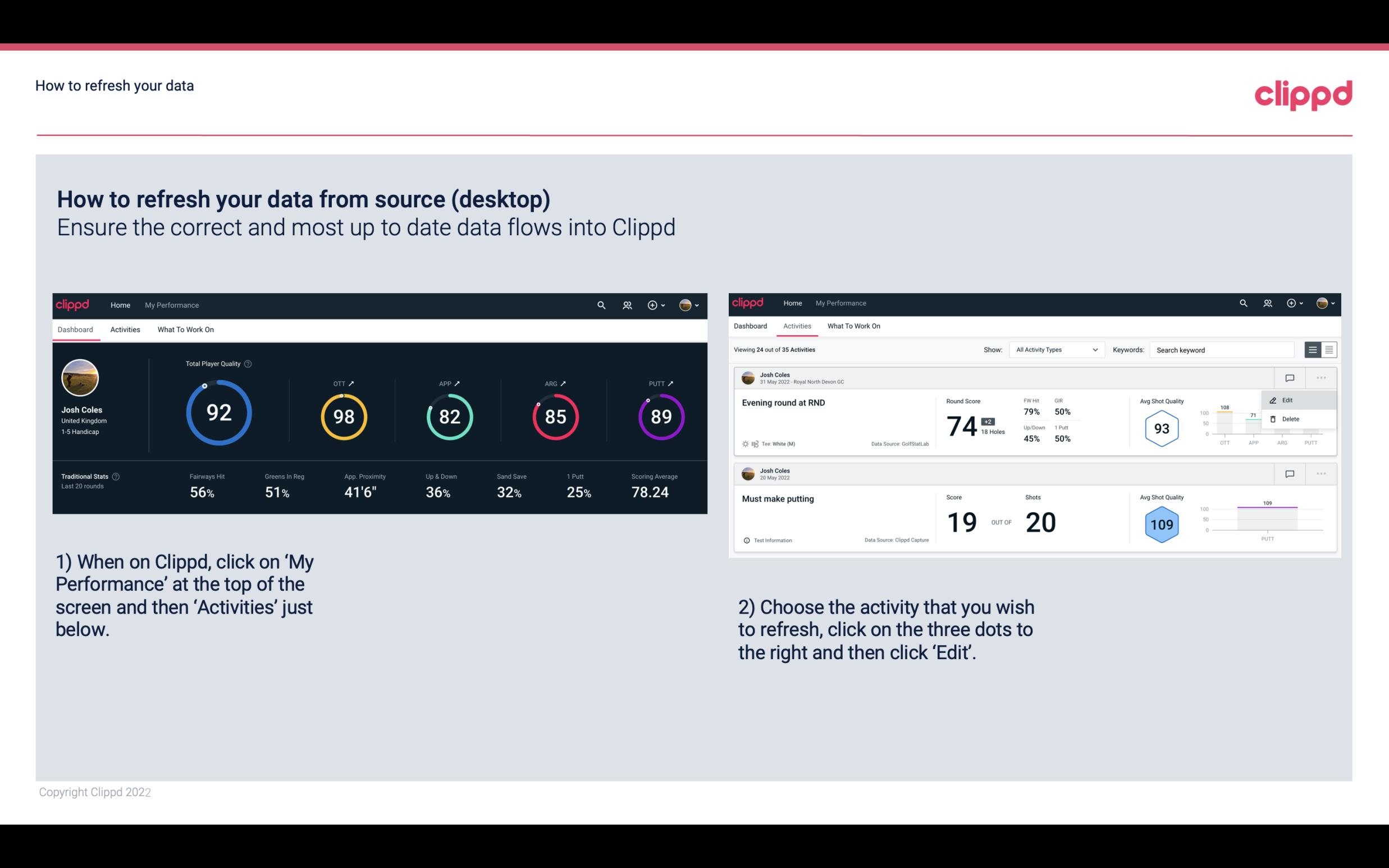Select the What To Work On tab
The height and width of the screenshot is (868, 1389).
185,329
